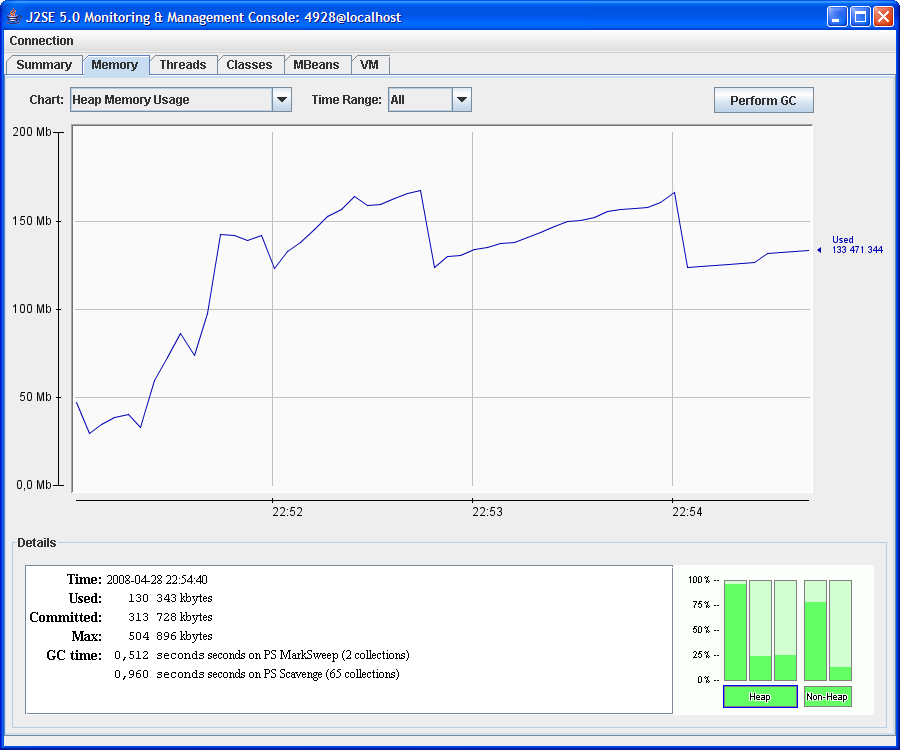Image resolution: width=900 pixels, height=750 pixels.
Task: Select the Memory tab
Action: 115,65
